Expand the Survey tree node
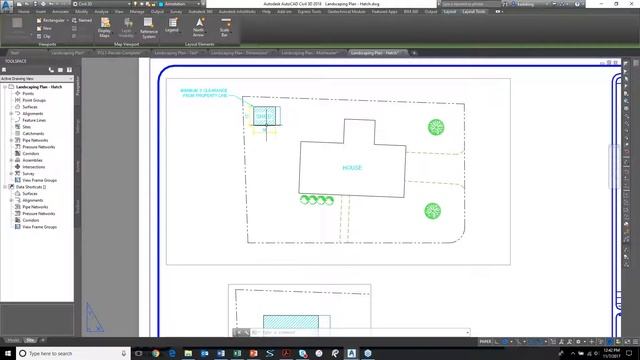 11,173
